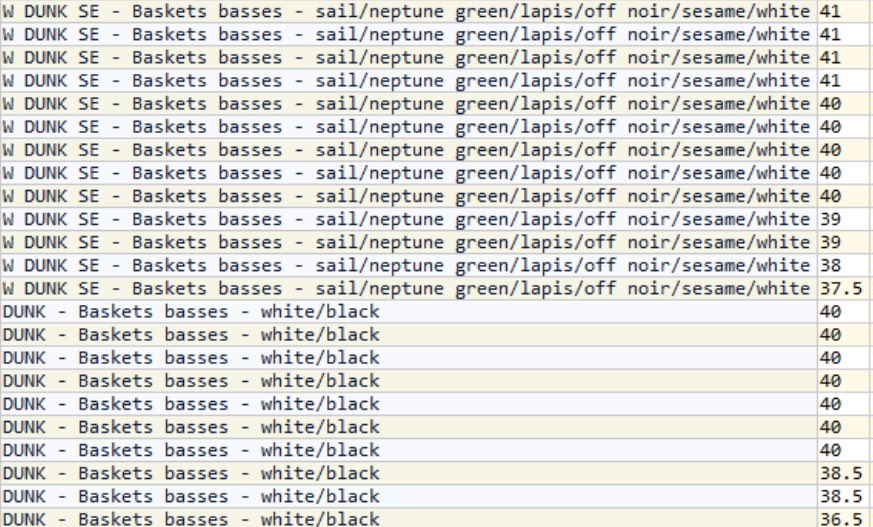
Task: Select the size cell showing 36.5
Action: point(844,519)
